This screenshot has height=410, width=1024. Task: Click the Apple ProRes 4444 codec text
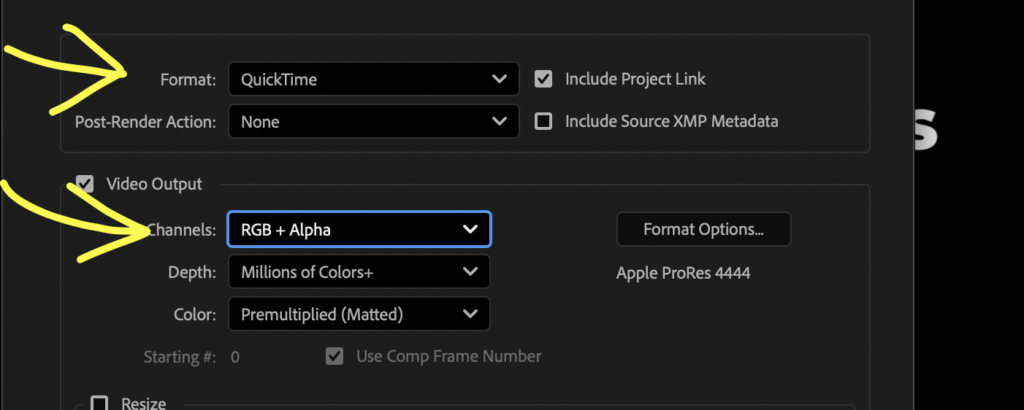click(683, 273)
